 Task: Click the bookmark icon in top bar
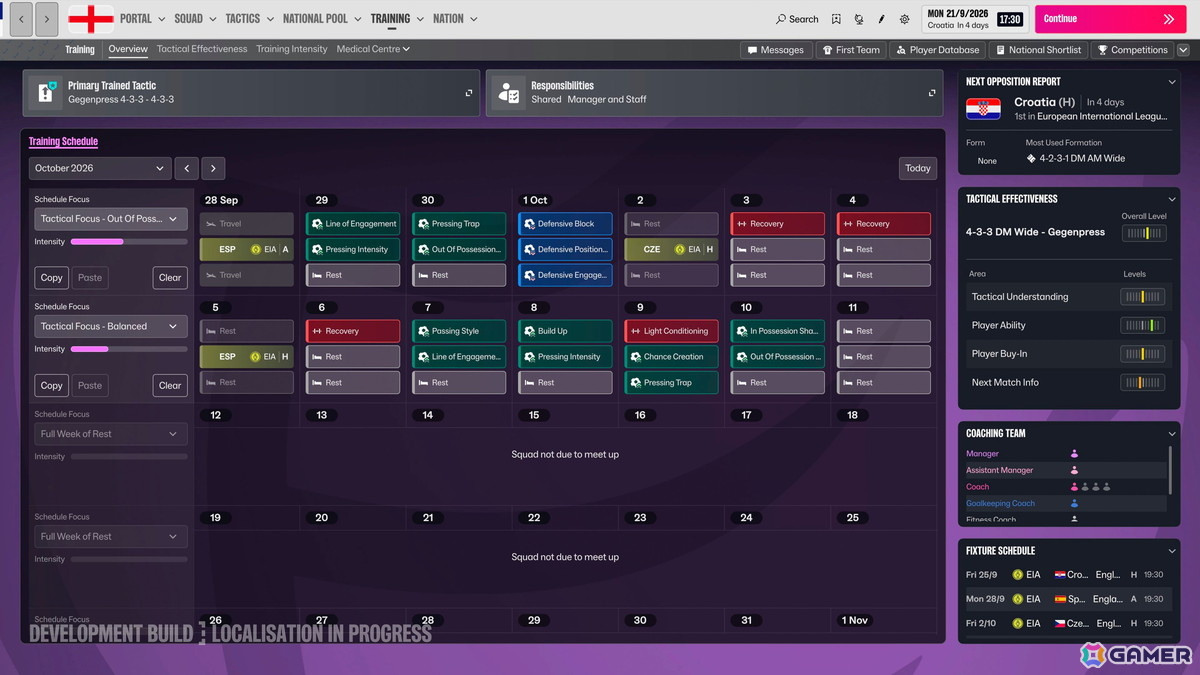click(836, 19)
